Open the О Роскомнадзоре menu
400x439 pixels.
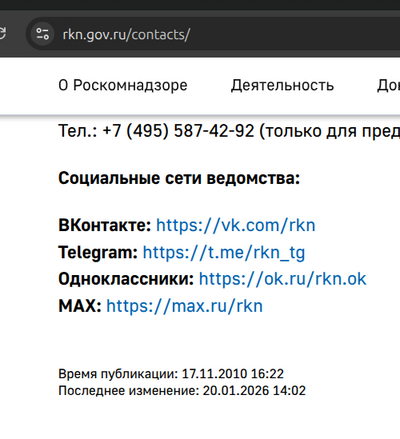(123, 85)
